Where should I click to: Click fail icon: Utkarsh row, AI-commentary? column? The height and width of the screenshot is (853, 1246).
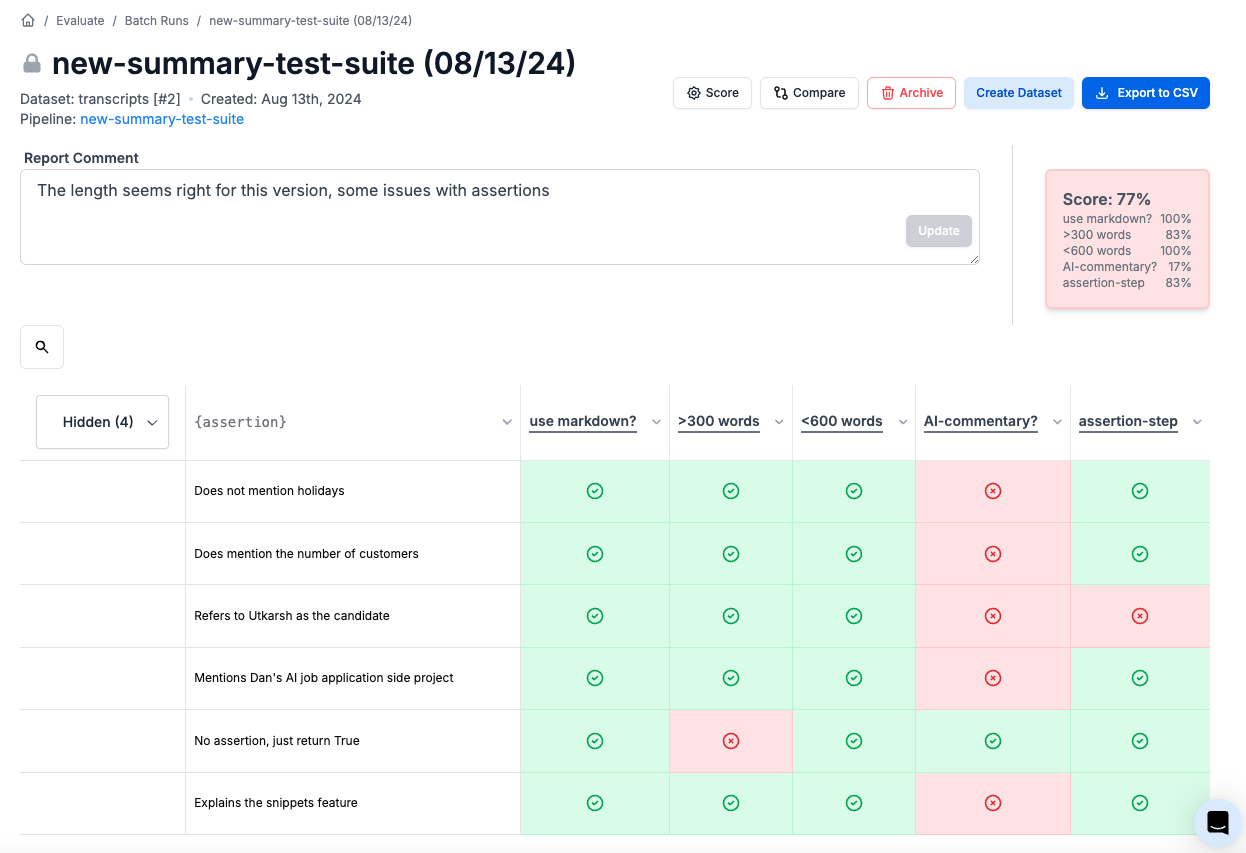[x=993, y=616]
